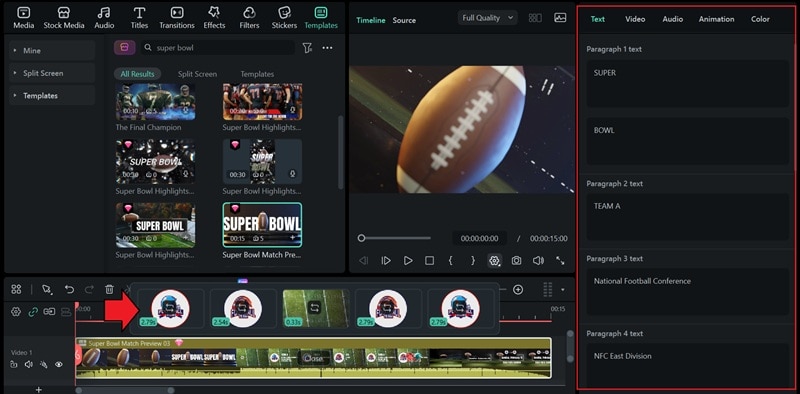Viewport: 800px width, 394px height.
Task: Switch to the Source preview tab
Action: [404, 20]
